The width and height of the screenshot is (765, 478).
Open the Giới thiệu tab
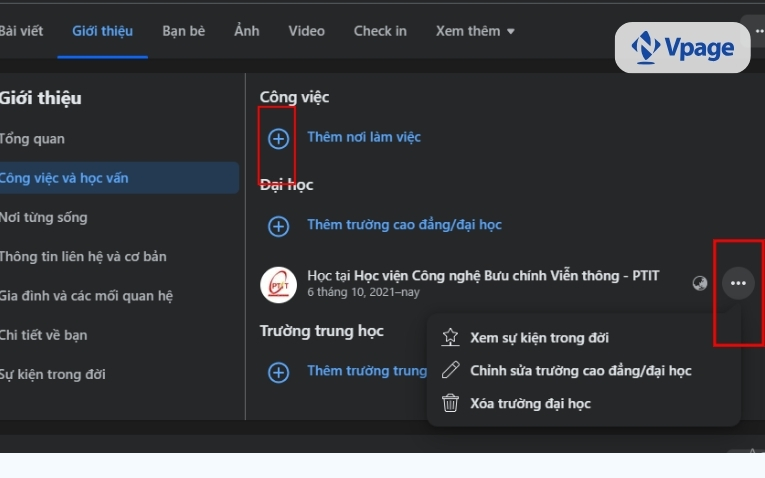click(x=102, y=31)
